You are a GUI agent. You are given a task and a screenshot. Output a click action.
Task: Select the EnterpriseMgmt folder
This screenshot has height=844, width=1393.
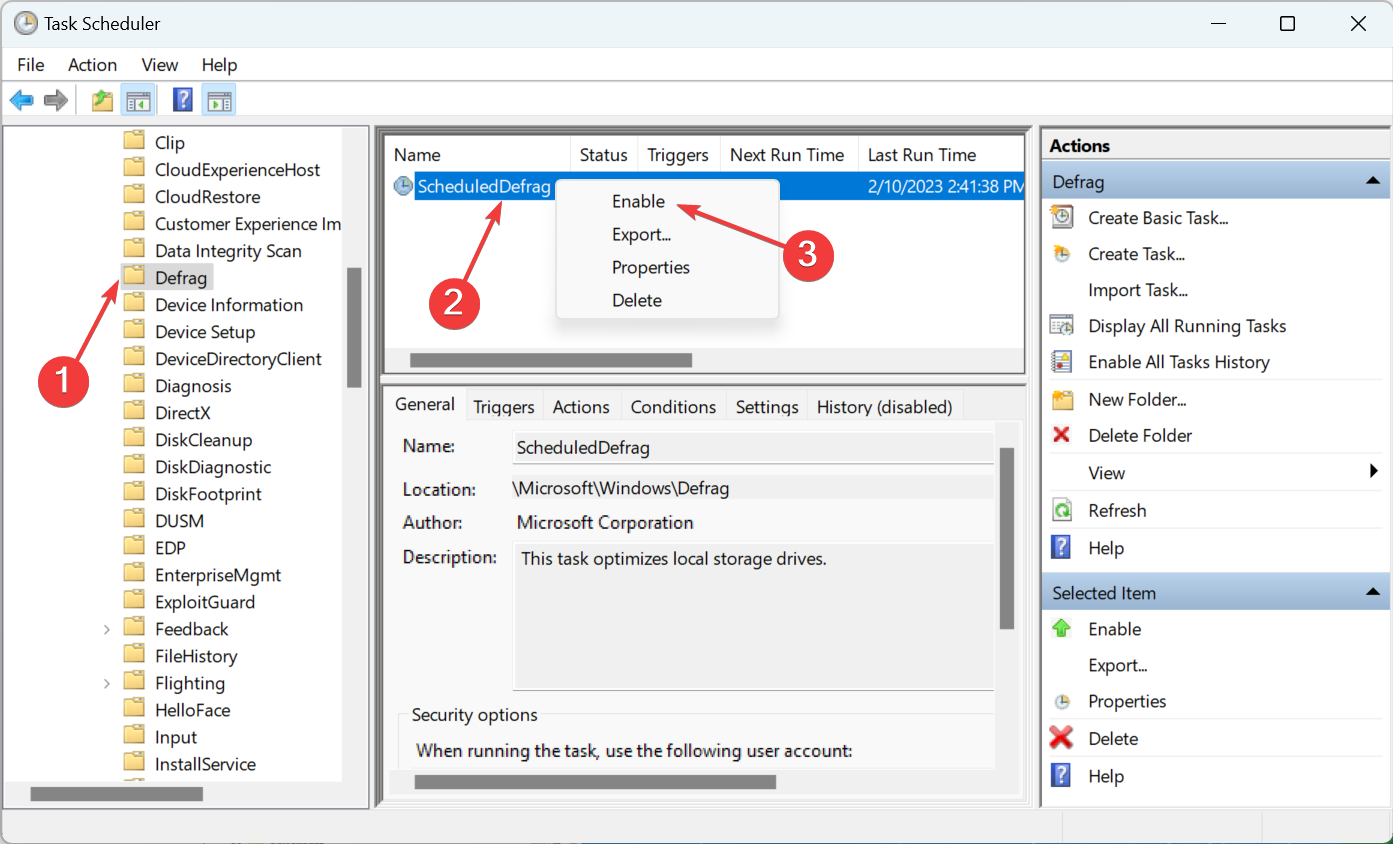[218, 575]
